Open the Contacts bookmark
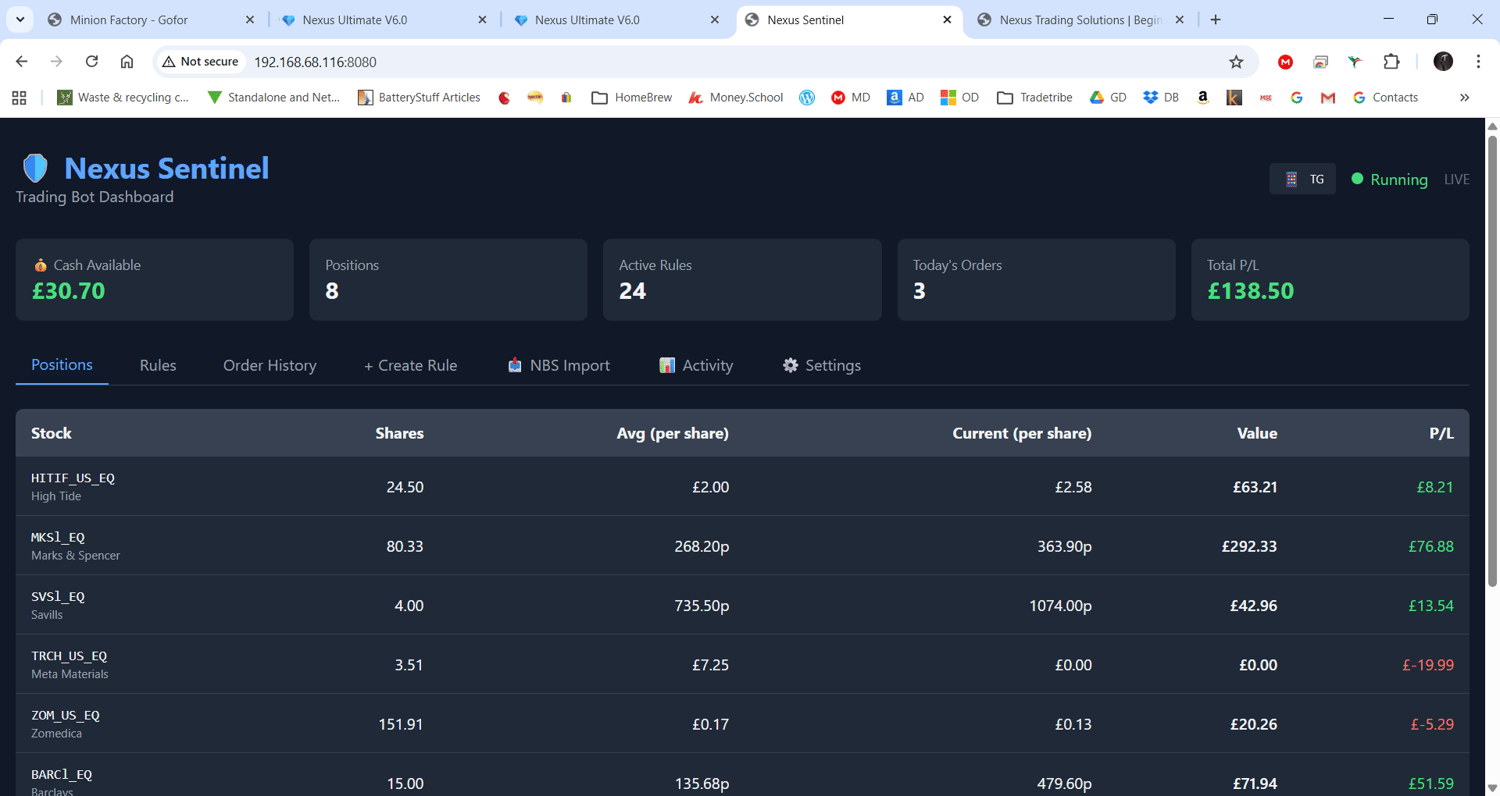1500x796 pixels. (1385, 97)
